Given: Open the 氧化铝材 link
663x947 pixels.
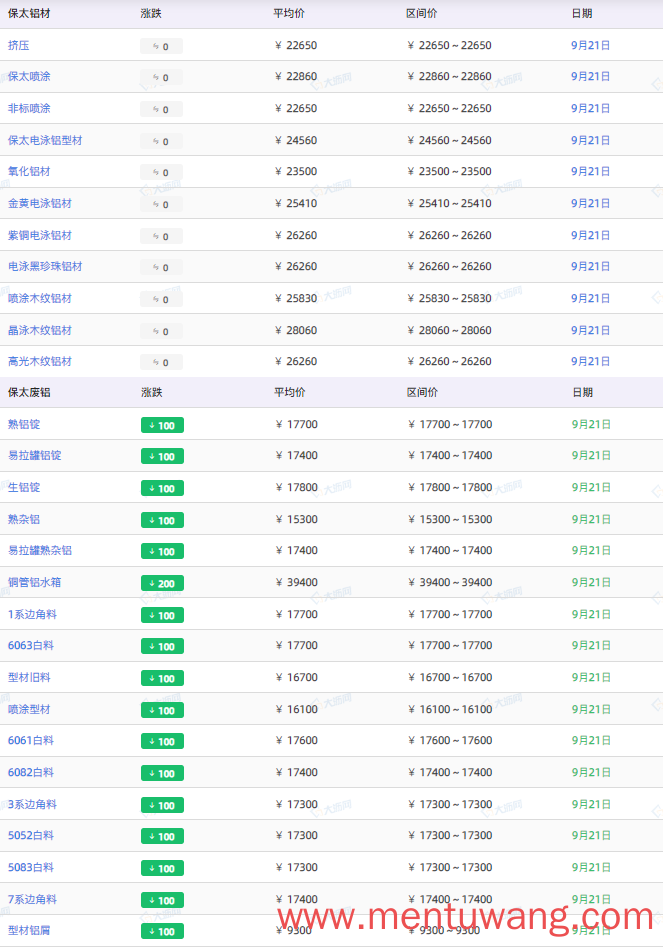Looking at the screenshot, I should pyautogui.click(x=29, y=172).
